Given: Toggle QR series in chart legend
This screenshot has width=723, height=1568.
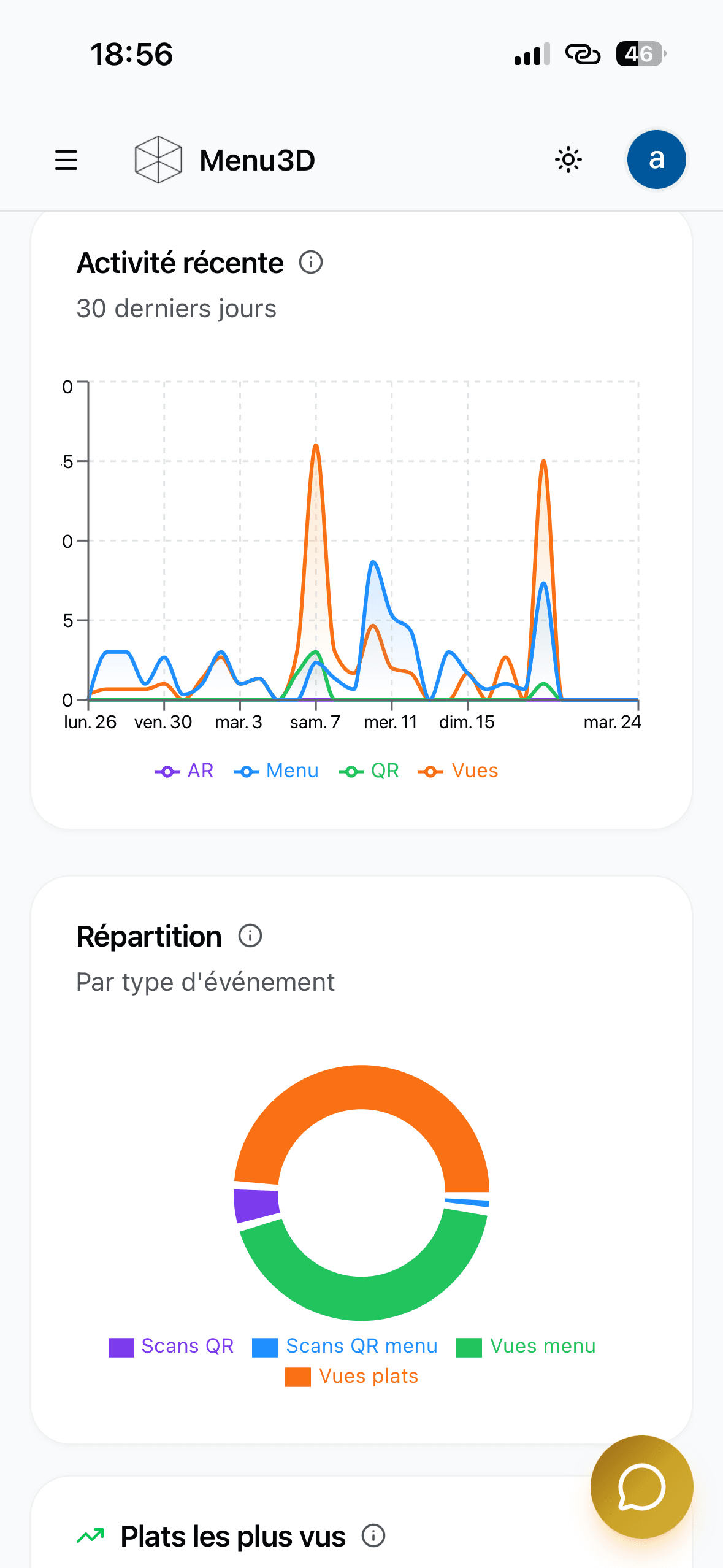Looking at the screenshot, I should coord(369,771).
